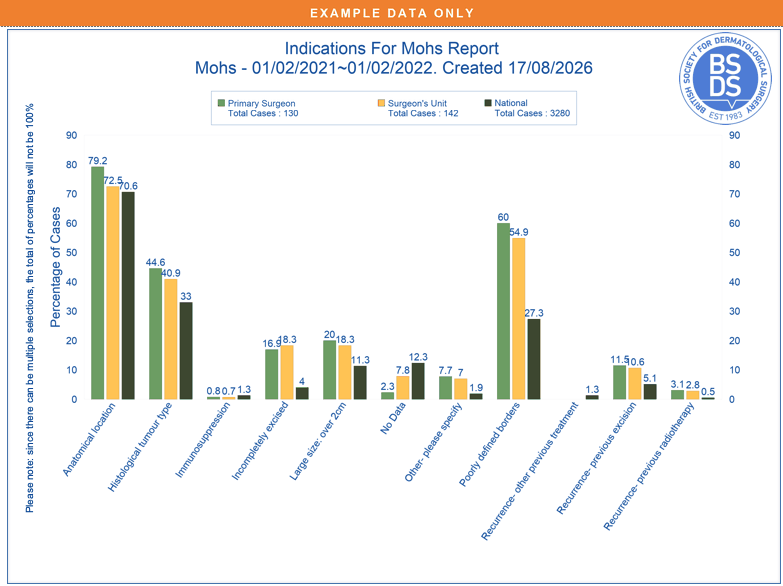This screenshot has width=783, height=586.
Task: Click the 'Anatomical location' category label
Action: pos(89,439)
